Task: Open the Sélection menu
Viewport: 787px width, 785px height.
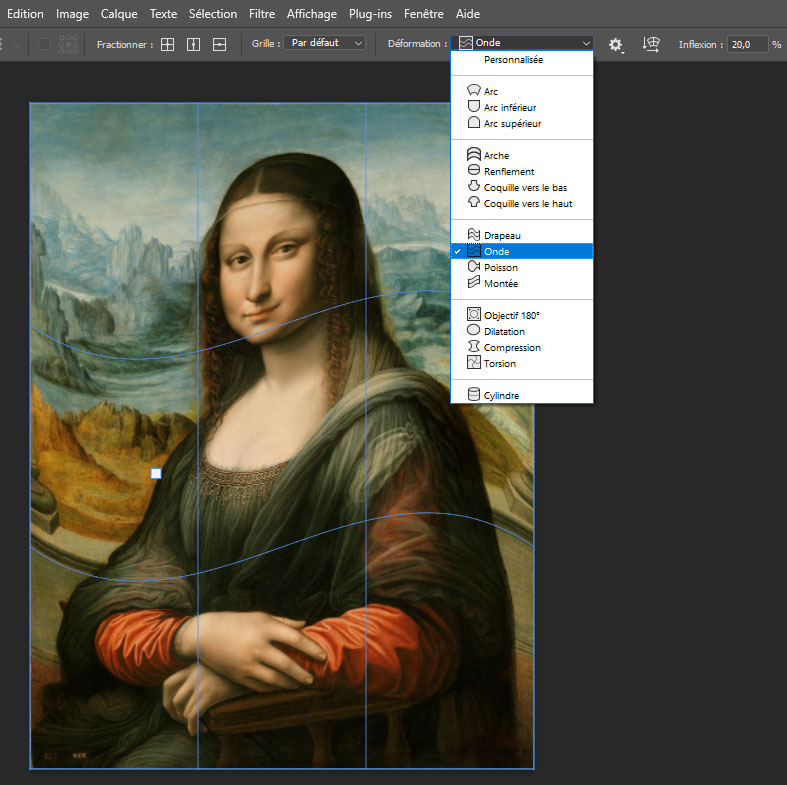Action: click(213, 14)
